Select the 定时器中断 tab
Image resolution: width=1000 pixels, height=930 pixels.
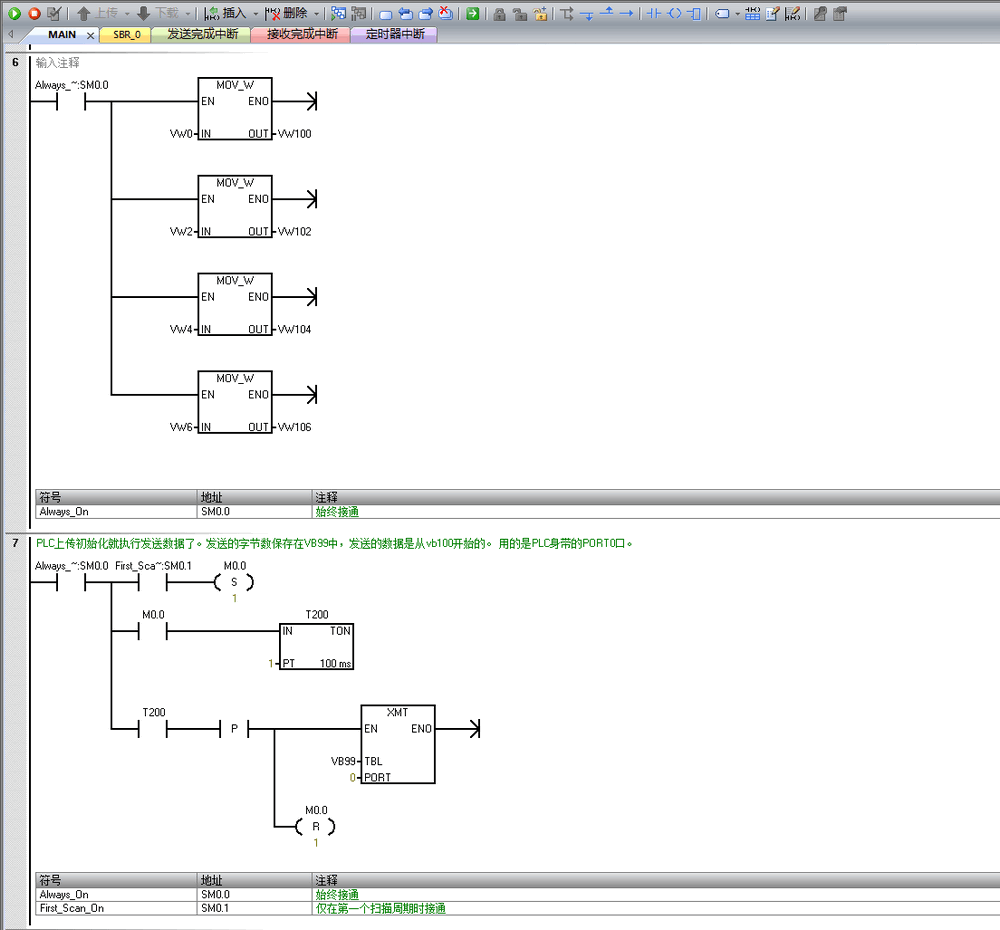[x=394, y=35]
